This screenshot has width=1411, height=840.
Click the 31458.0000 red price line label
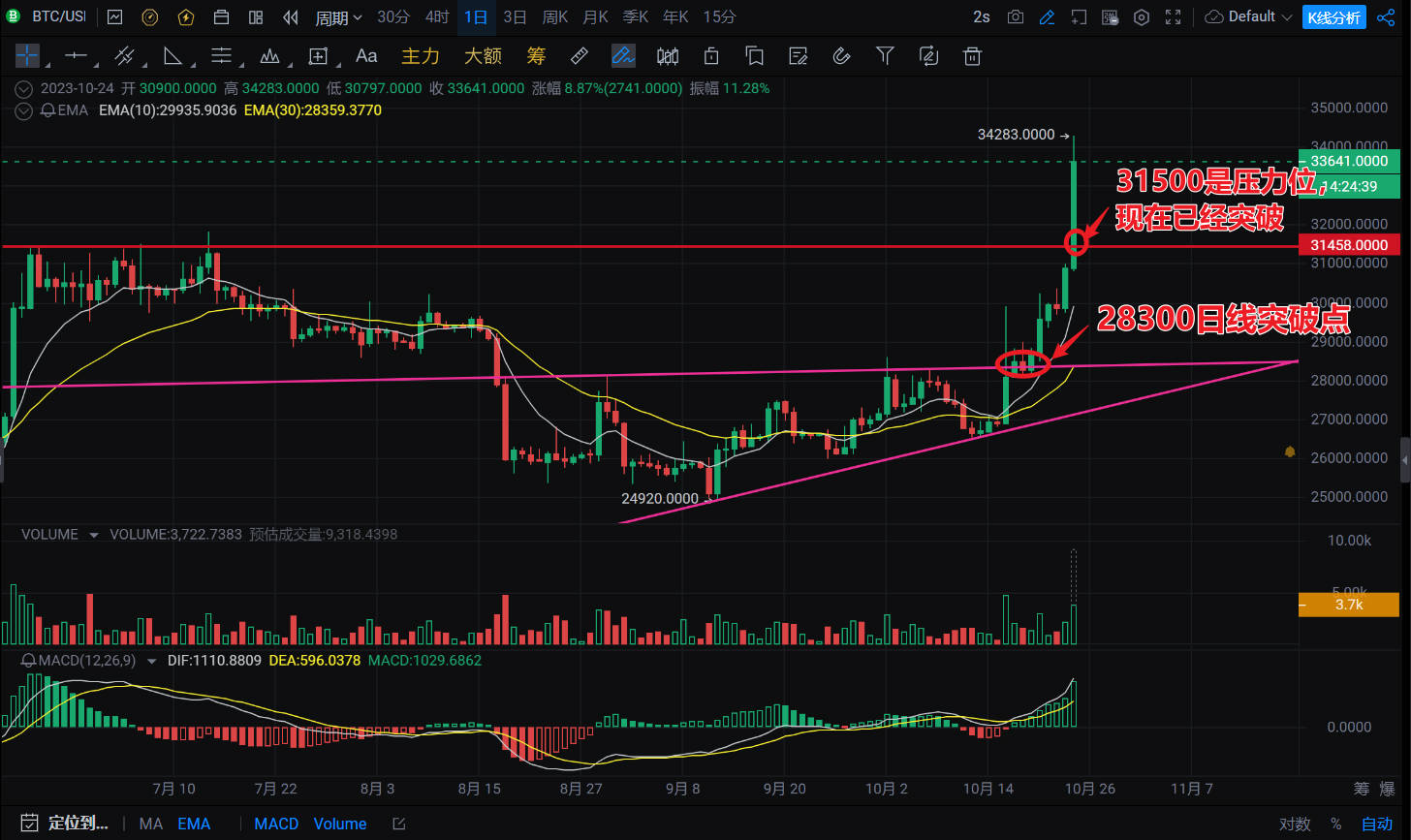(1349, 245)
